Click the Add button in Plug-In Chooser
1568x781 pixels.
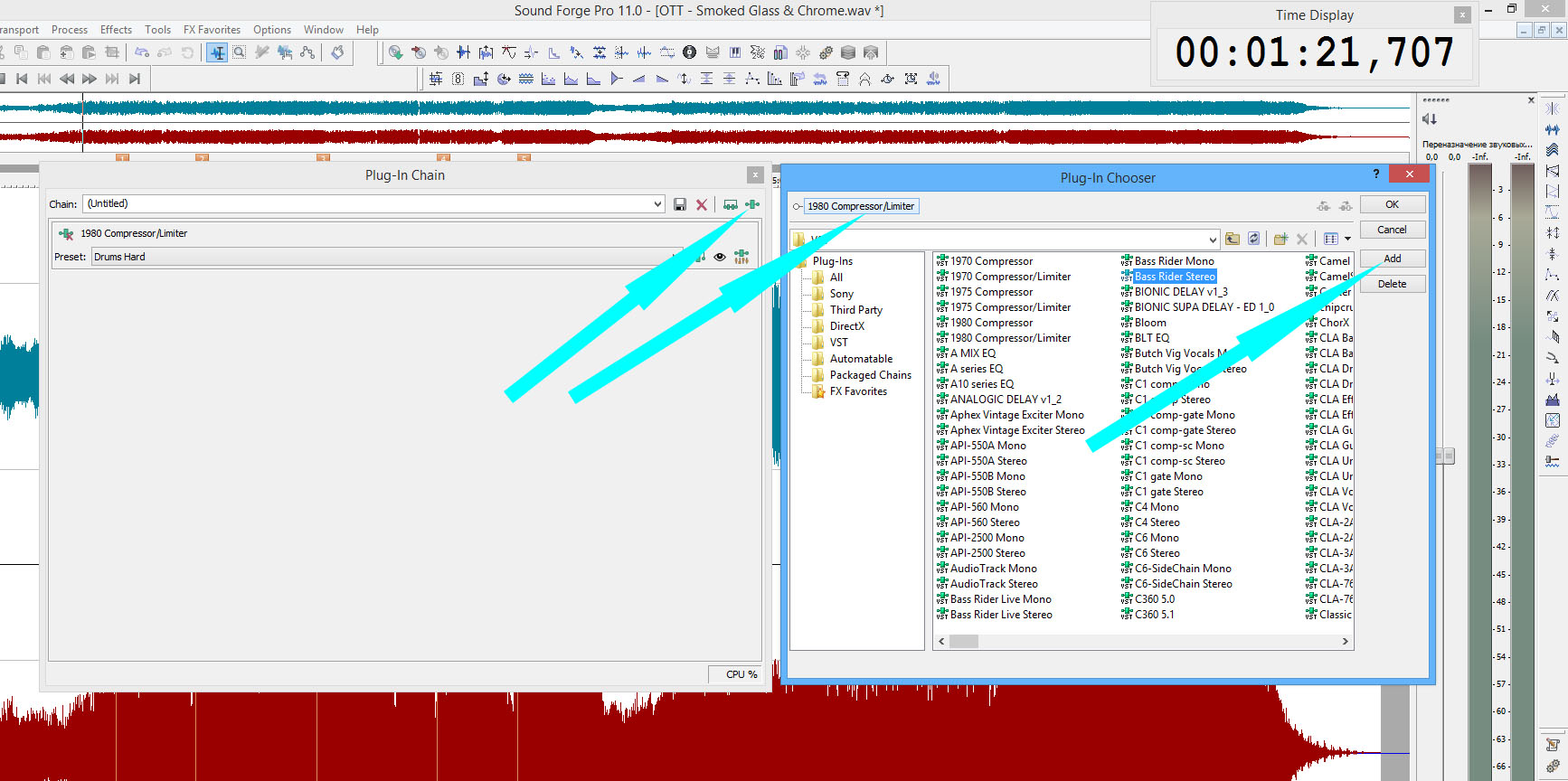1393,259
